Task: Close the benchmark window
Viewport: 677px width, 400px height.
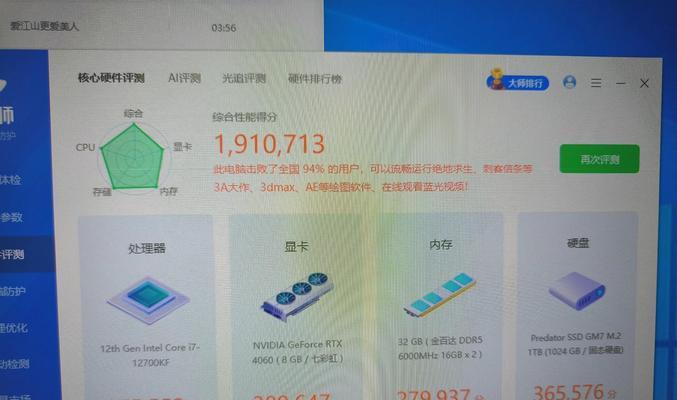Action: (644, 83)
